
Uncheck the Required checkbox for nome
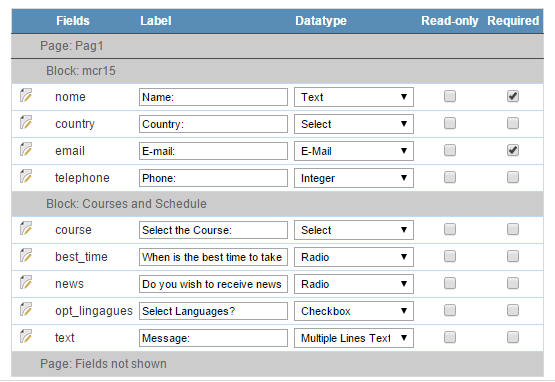pos(513,96)
